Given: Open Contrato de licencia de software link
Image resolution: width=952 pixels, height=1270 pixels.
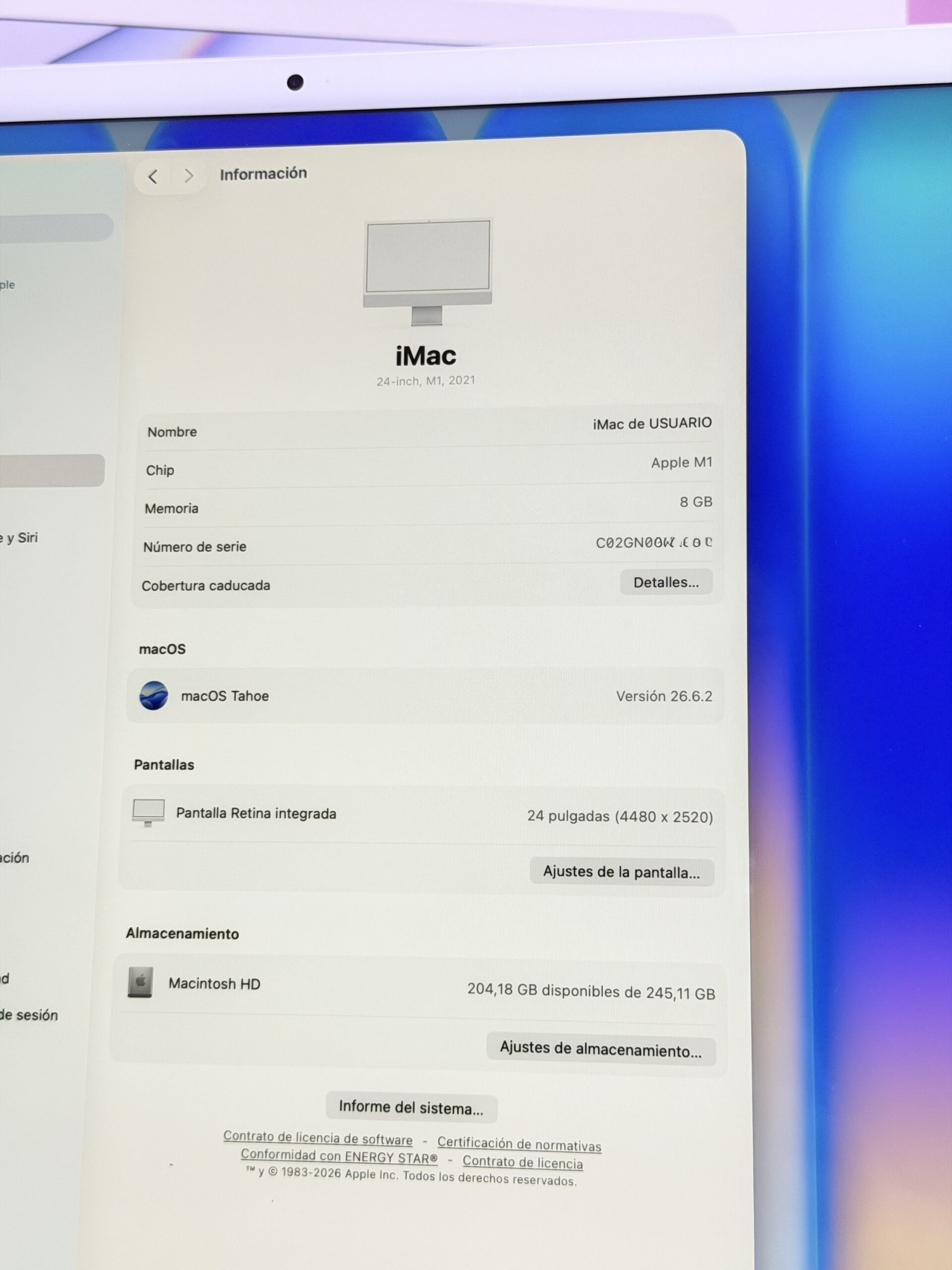Looking at the screenshot, I should pos(318,1138).
